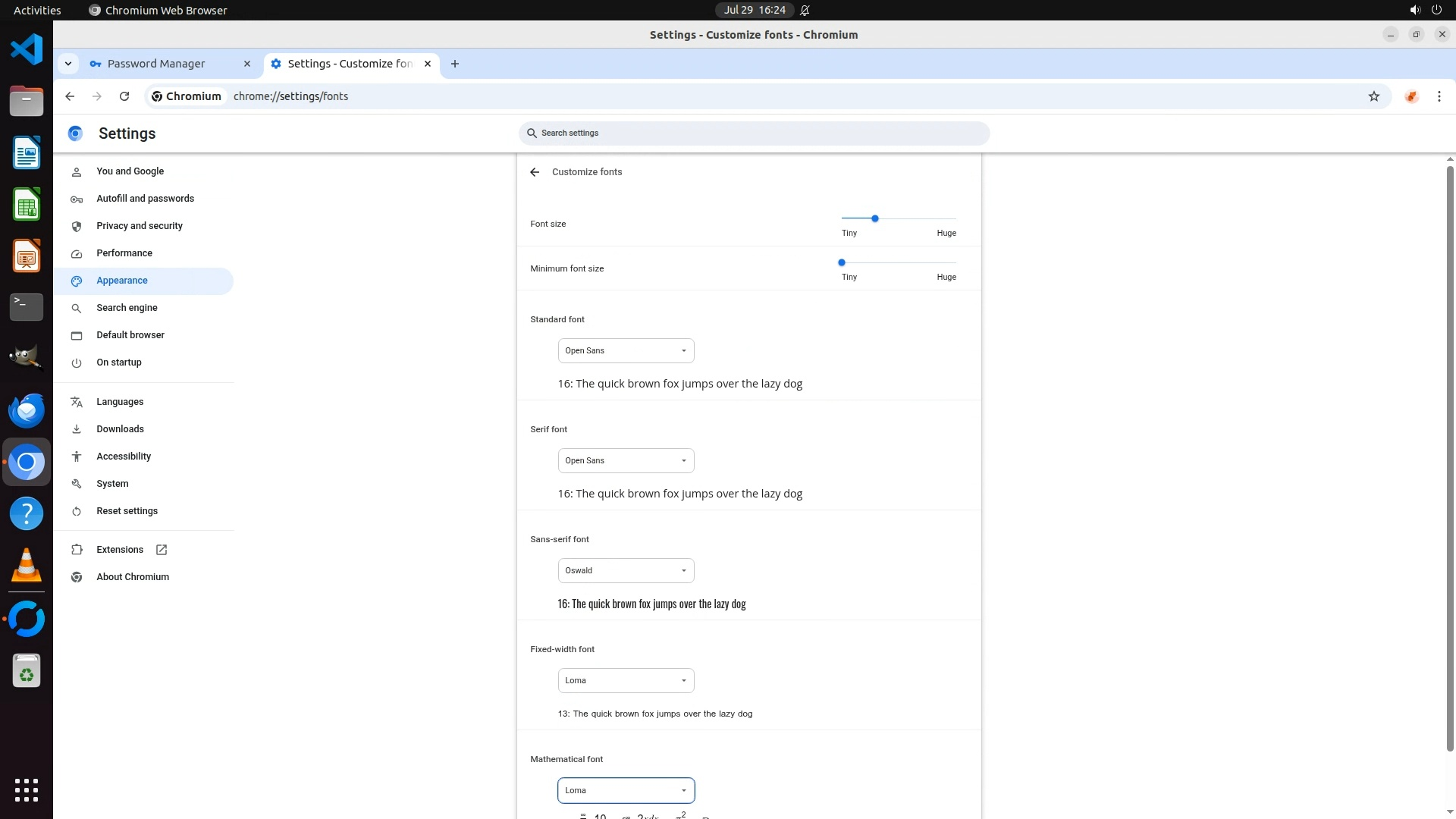Open the Chromium three-dot menu

click(x=1439, y=96)
